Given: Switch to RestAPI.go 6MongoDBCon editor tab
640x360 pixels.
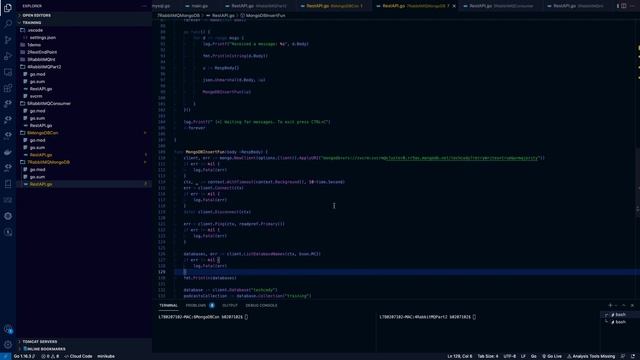Looking at the screenshot, I should point(333,6).
